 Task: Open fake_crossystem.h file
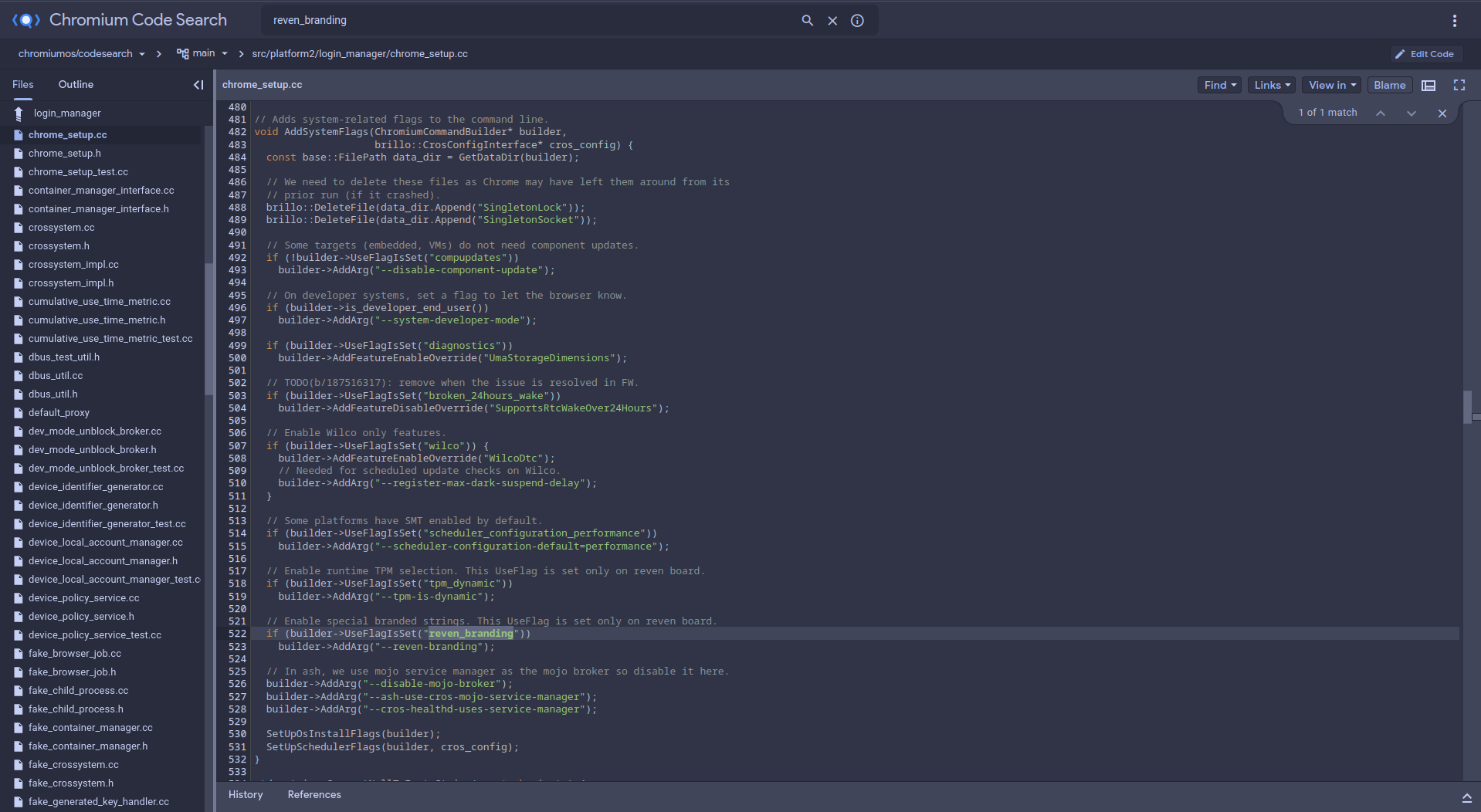pyautogui.click(x=71, y=783)
